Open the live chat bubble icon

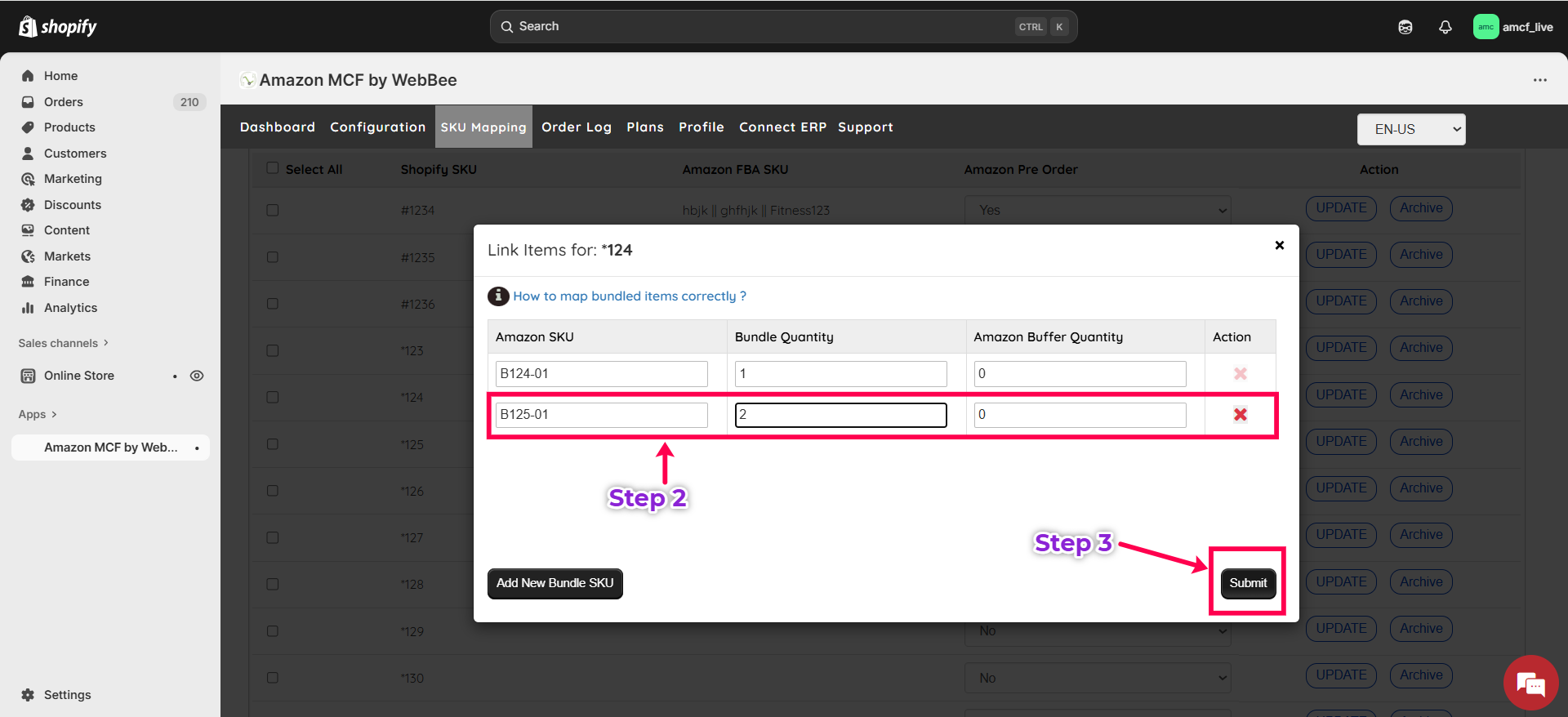pos(1530,684)
